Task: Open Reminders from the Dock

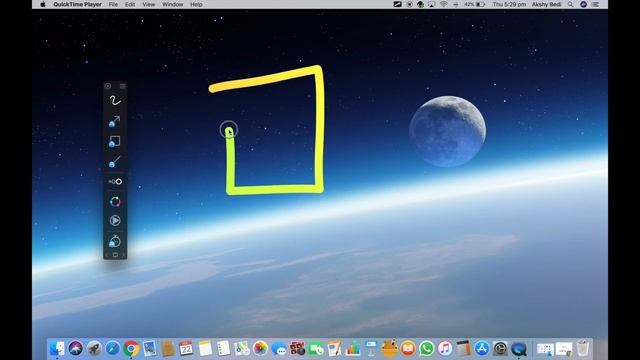Action: tap(223, 349)
